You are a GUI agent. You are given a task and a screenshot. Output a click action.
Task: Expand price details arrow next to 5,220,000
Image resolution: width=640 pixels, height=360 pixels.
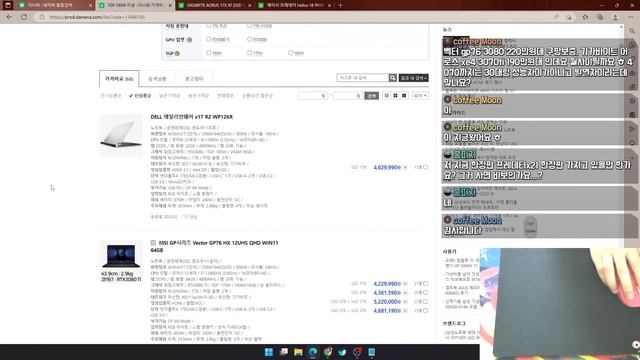(405, 302)
